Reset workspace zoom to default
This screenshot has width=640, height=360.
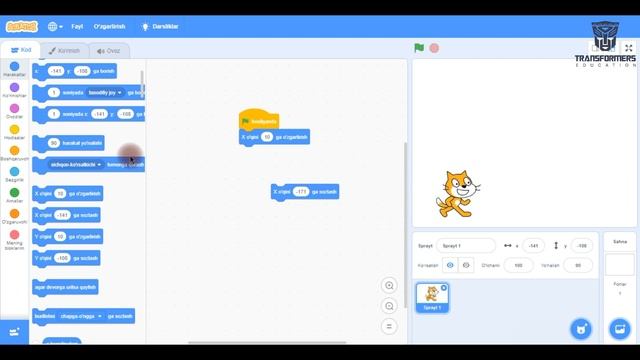tap(389, 327)
